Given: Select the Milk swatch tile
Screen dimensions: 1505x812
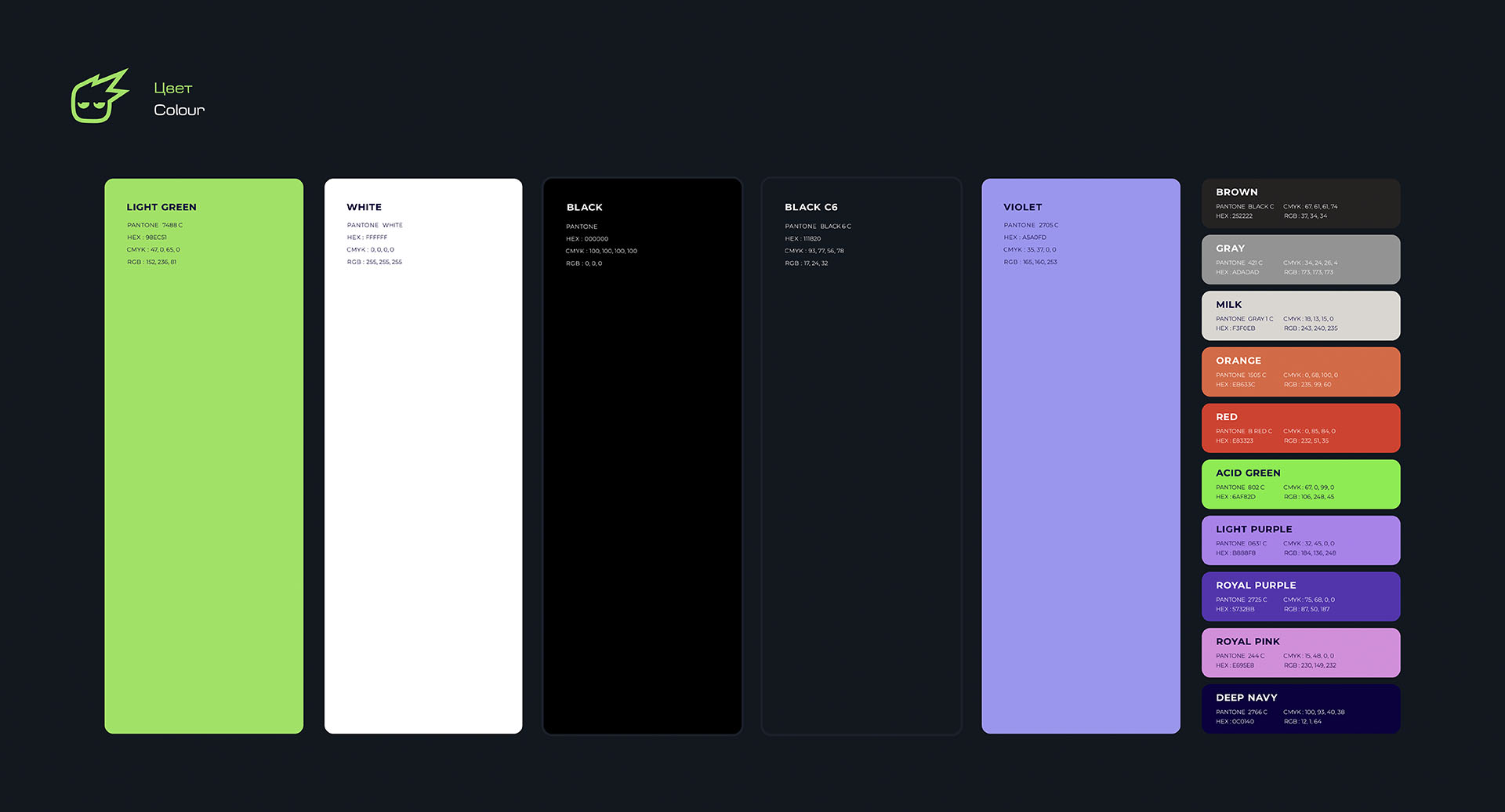Looking at the screenshot, I should click(x=1301, y=316).
